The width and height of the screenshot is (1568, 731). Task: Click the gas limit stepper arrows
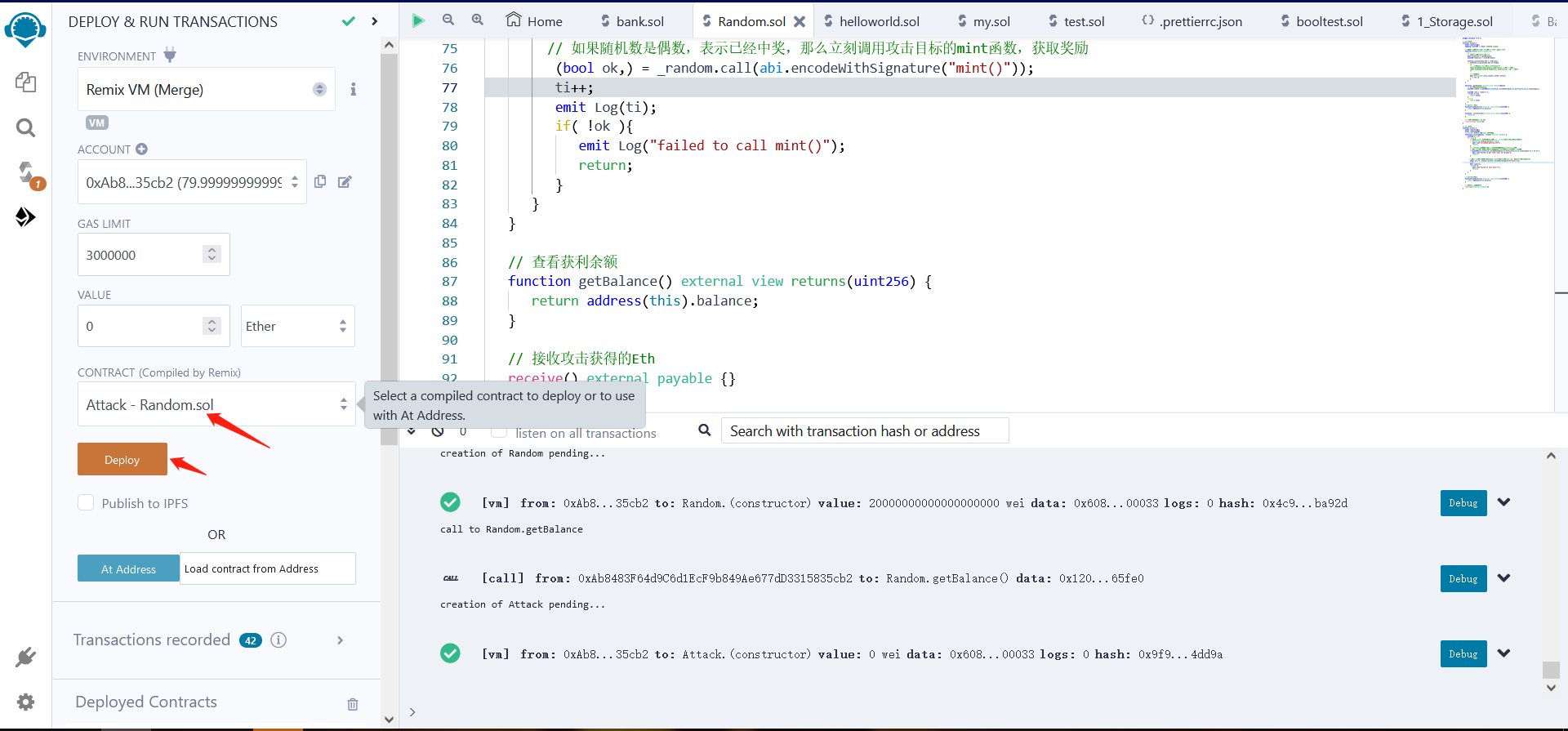[x=212, y=254]
